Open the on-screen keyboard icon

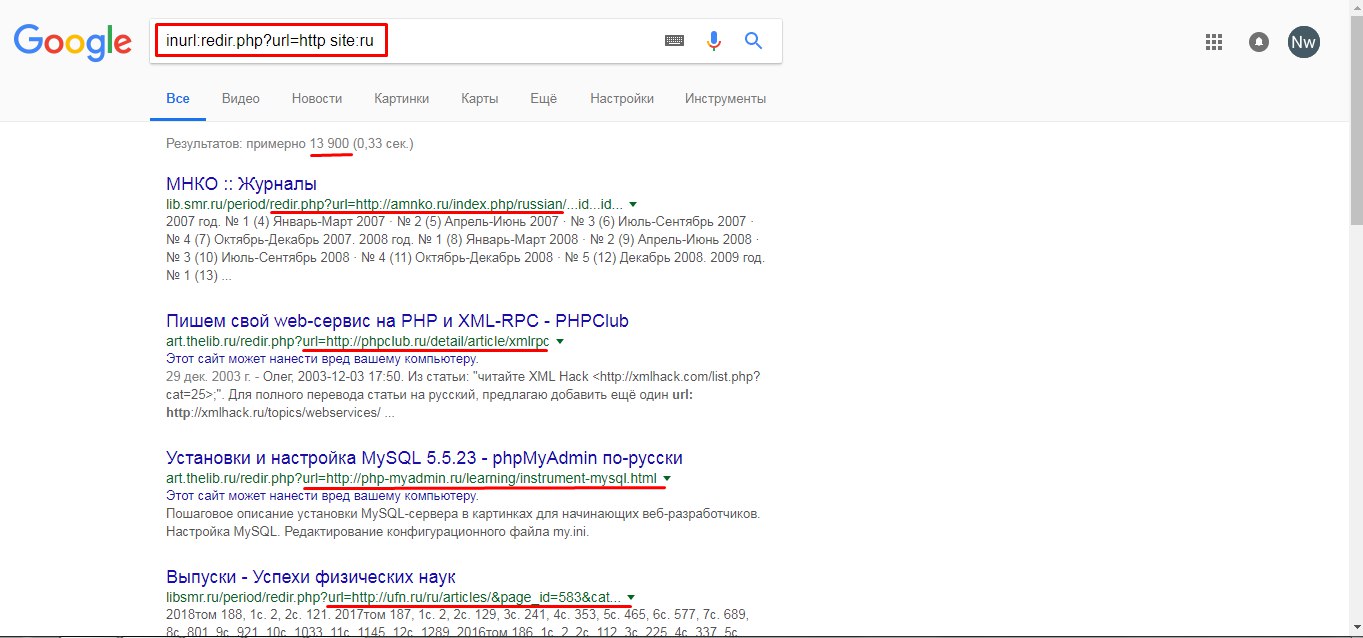point(674,41)
